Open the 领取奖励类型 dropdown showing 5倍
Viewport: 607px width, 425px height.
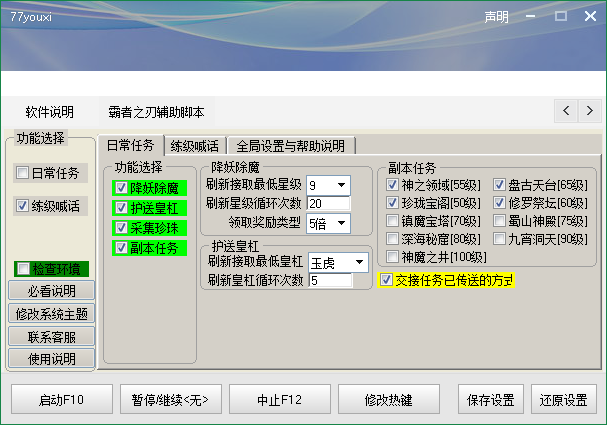tap(342, 223)
